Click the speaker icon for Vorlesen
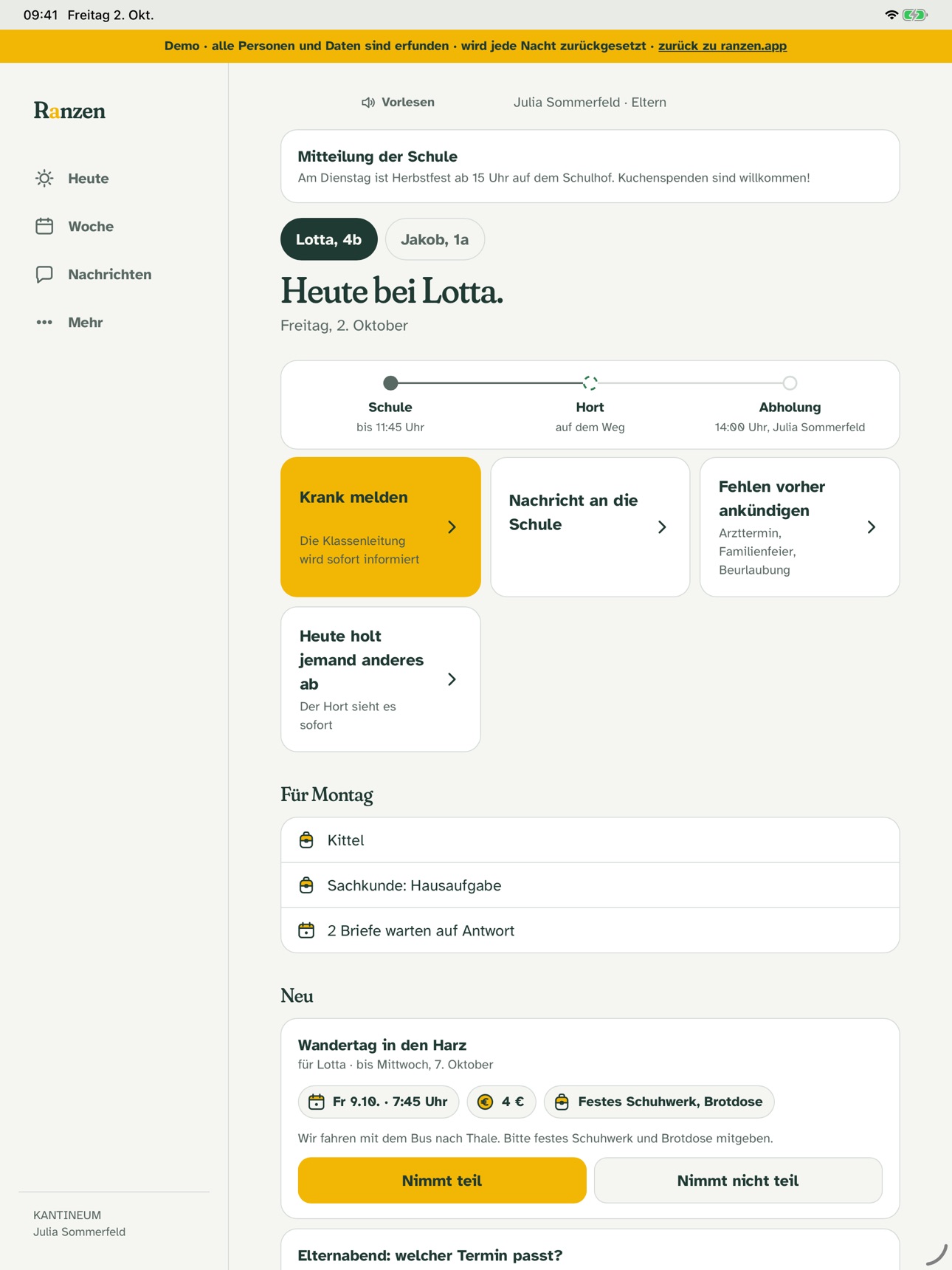The height and width of the screenshot is (1270, 952). click(x=368, y=103)
